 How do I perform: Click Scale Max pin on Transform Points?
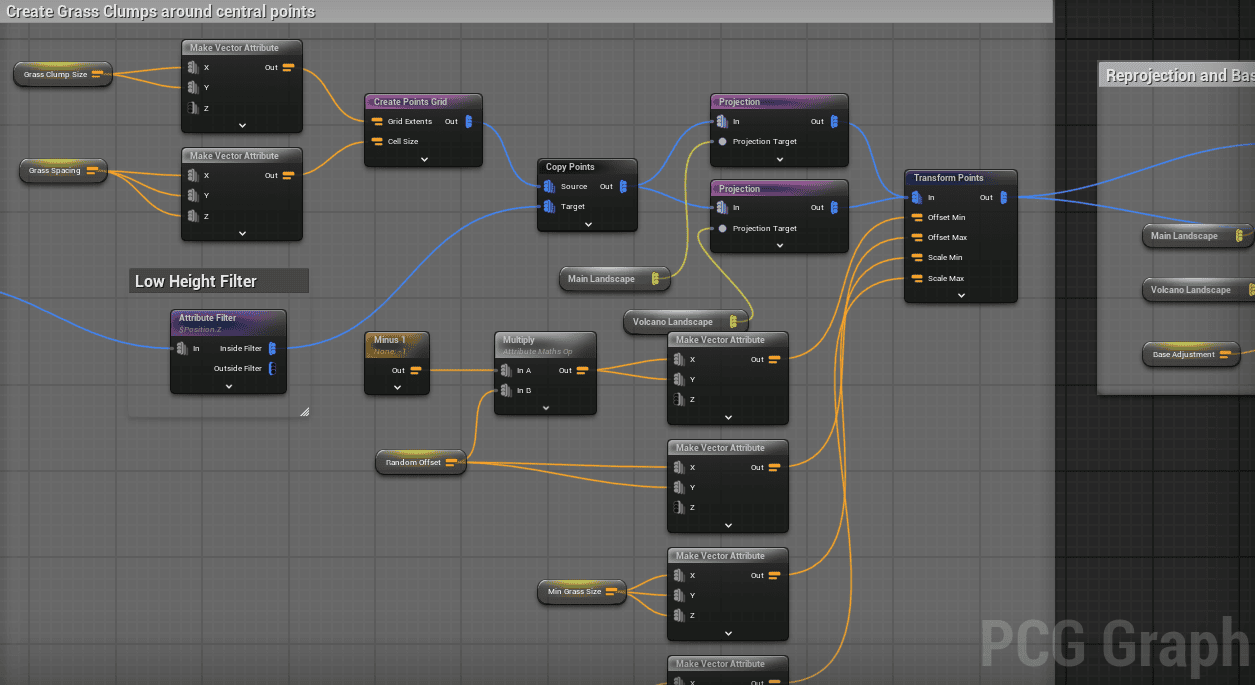917,279
